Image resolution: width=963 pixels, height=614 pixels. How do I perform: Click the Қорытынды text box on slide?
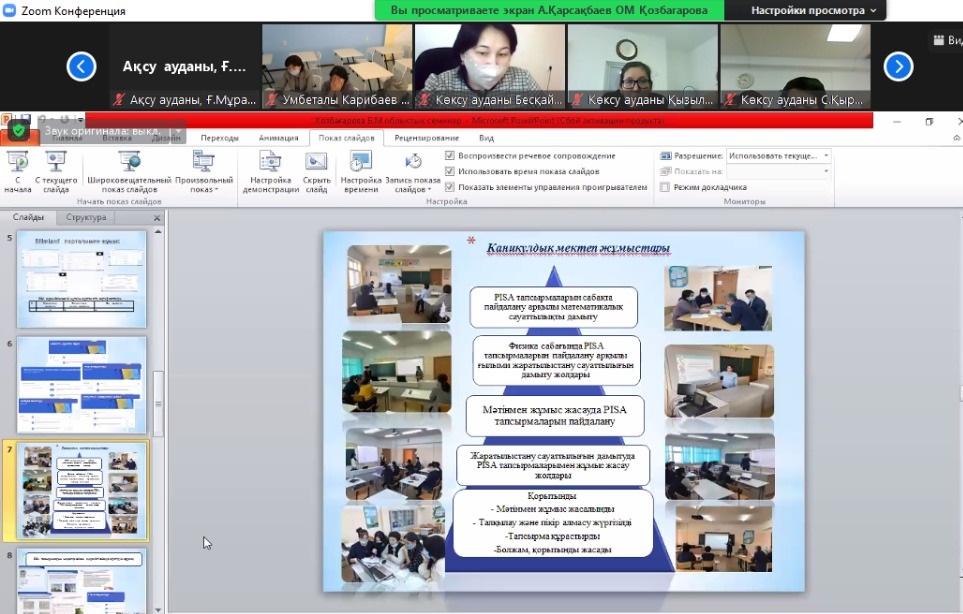pos(553,523)
